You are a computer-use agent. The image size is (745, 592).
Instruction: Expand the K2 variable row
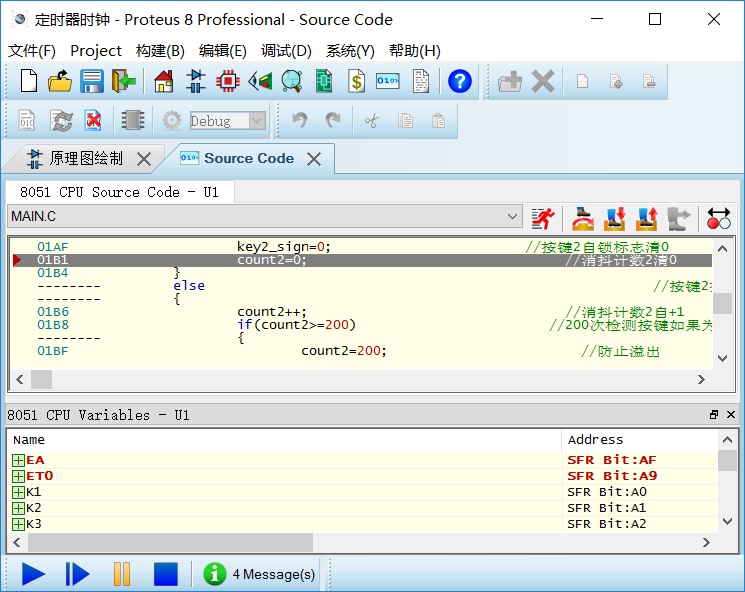[x=18, y=508]
